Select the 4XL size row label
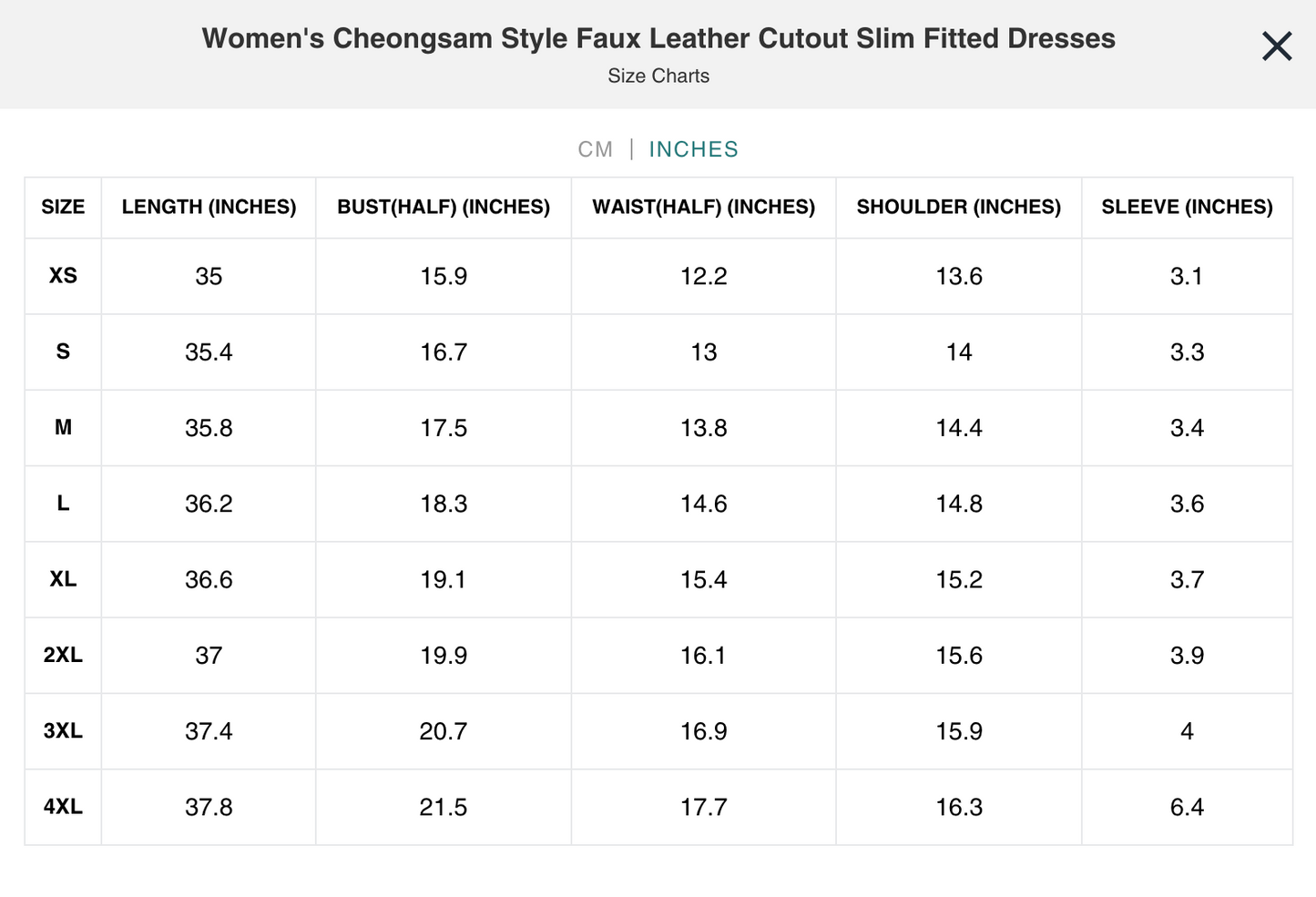Screen dimensions: 1316x897 62,806
